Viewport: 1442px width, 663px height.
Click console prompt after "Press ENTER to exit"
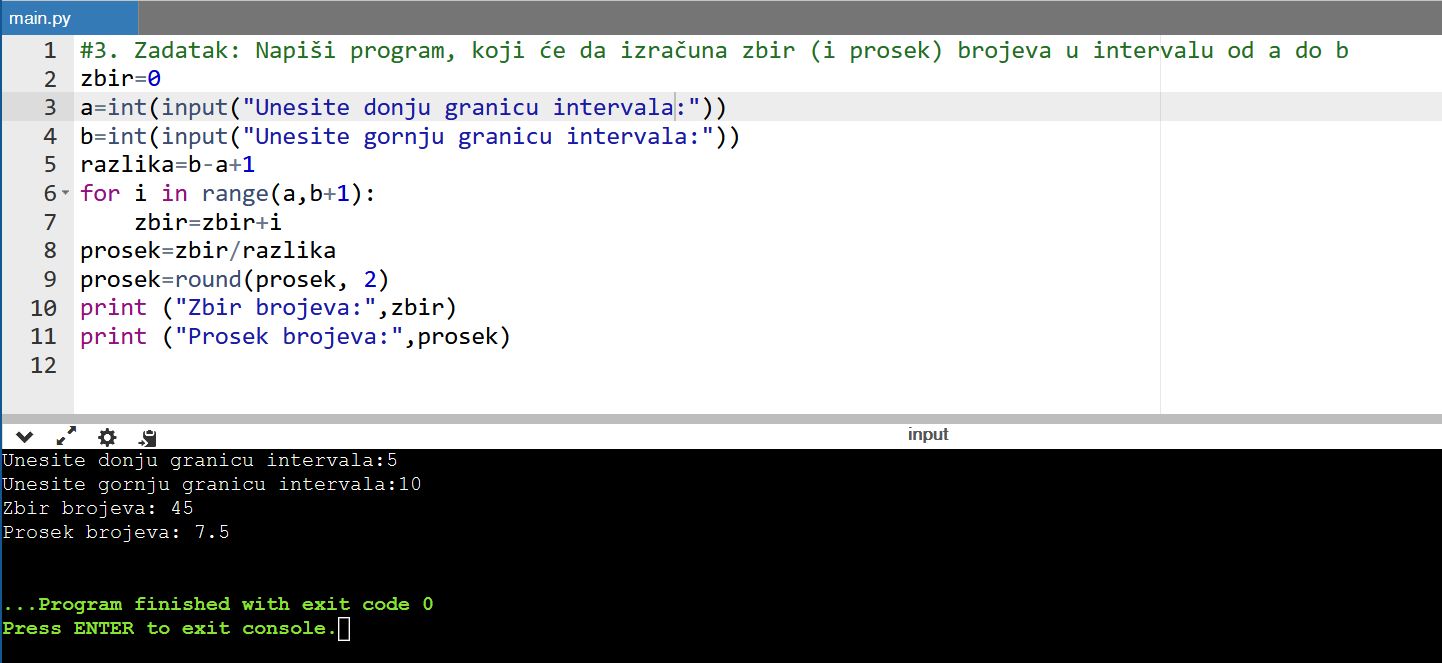344,629
